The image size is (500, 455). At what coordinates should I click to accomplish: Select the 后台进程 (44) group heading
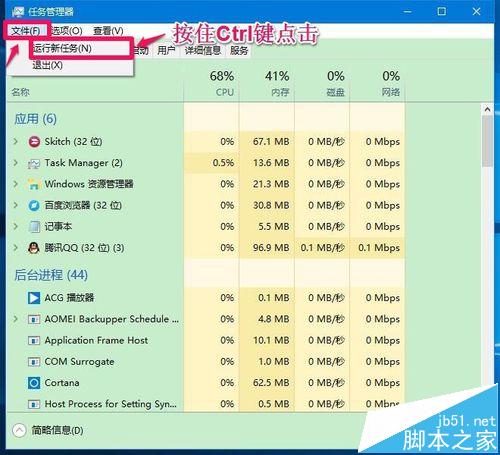(x=51, y=275)
